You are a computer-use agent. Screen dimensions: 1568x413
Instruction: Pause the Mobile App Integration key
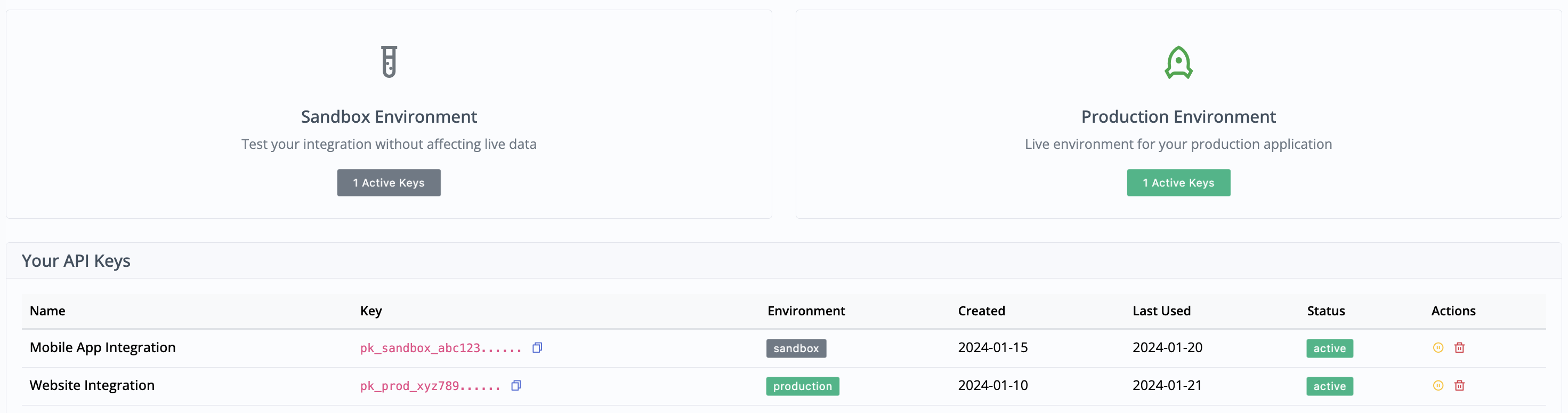pyautogui.click(x=1438, y=348)
